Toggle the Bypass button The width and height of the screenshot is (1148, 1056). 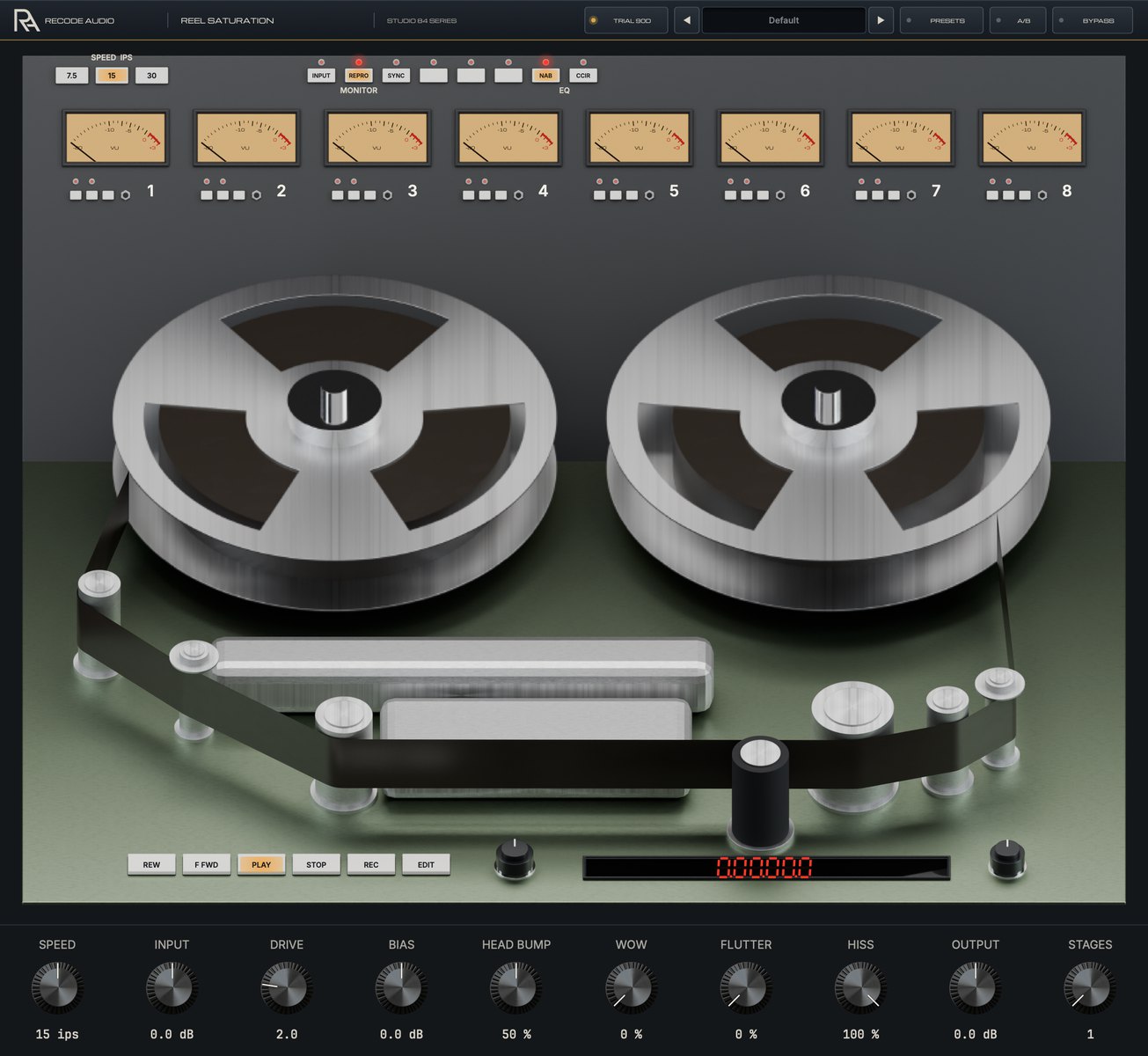pos(1093,20)
